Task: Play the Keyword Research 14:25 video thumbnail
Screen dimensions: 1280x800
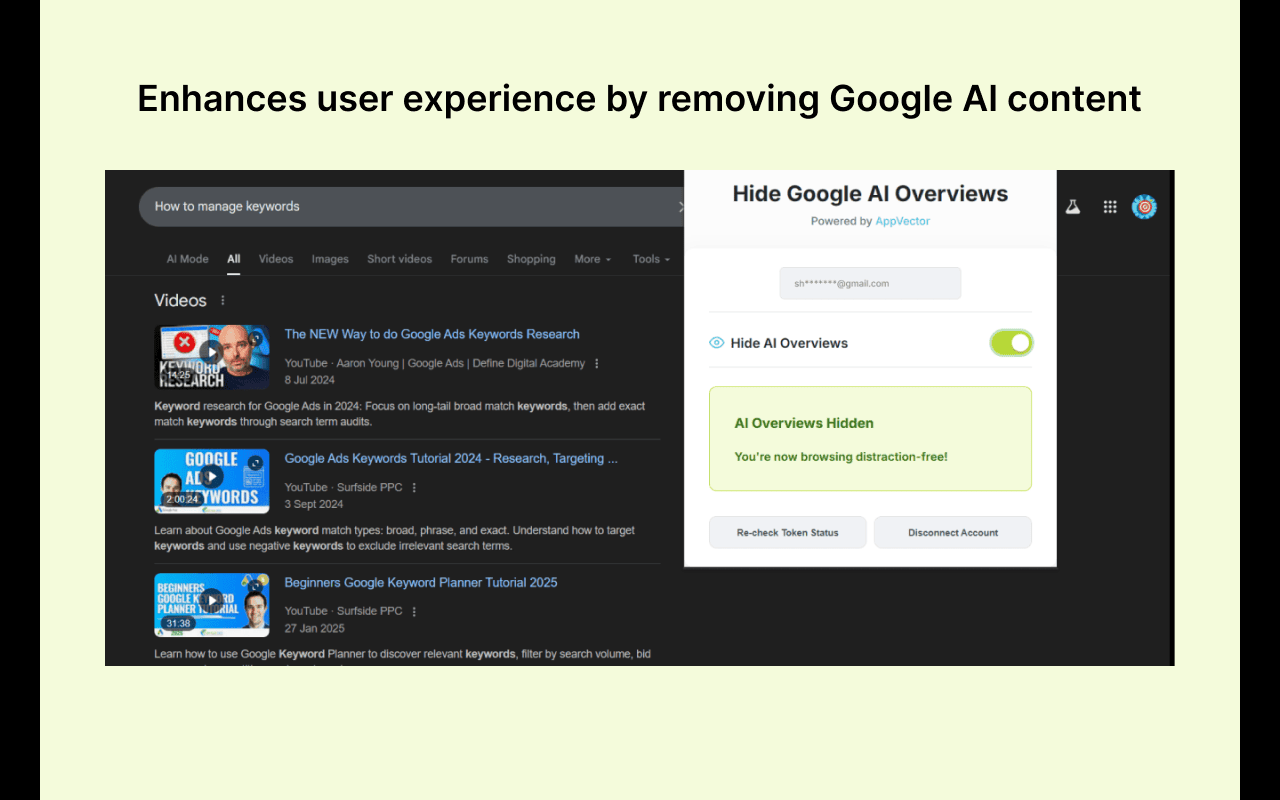Action: 212,357
